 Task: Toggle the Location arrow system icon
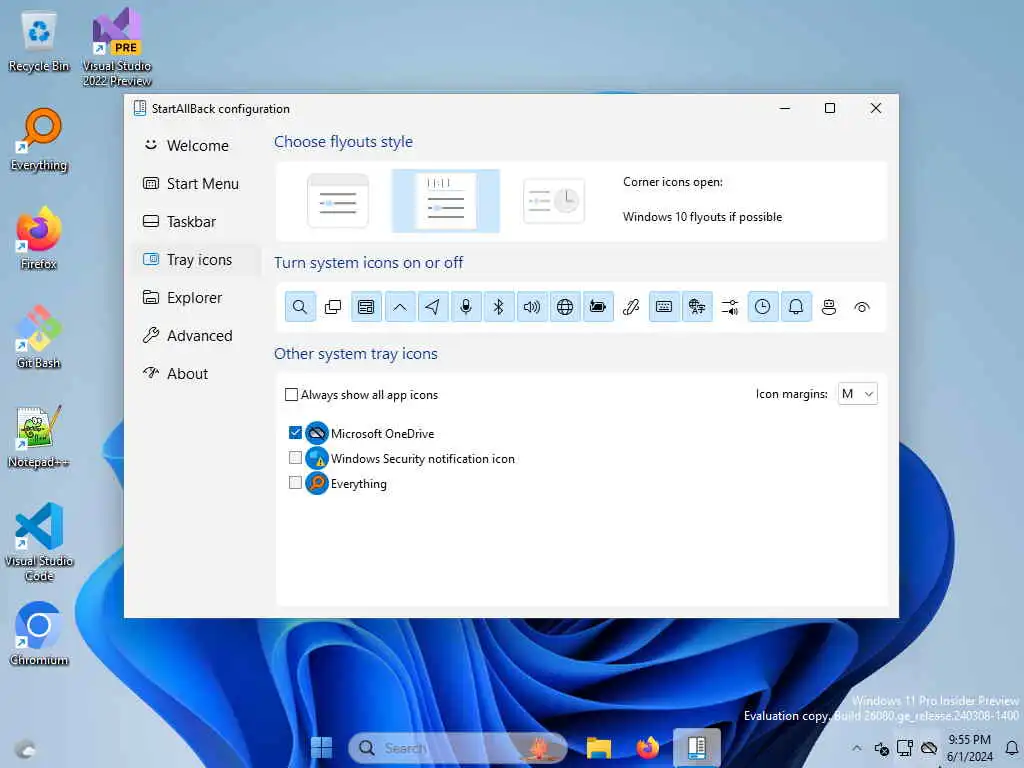click(432, 307)
